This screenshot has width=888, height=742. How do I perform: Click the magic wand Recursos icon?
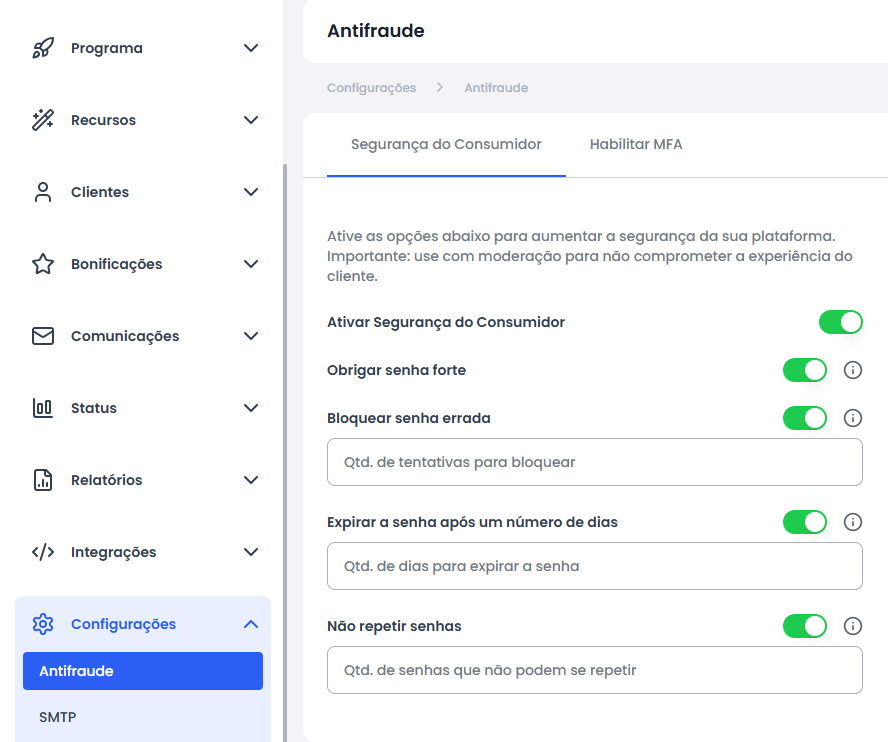(43, 120)
